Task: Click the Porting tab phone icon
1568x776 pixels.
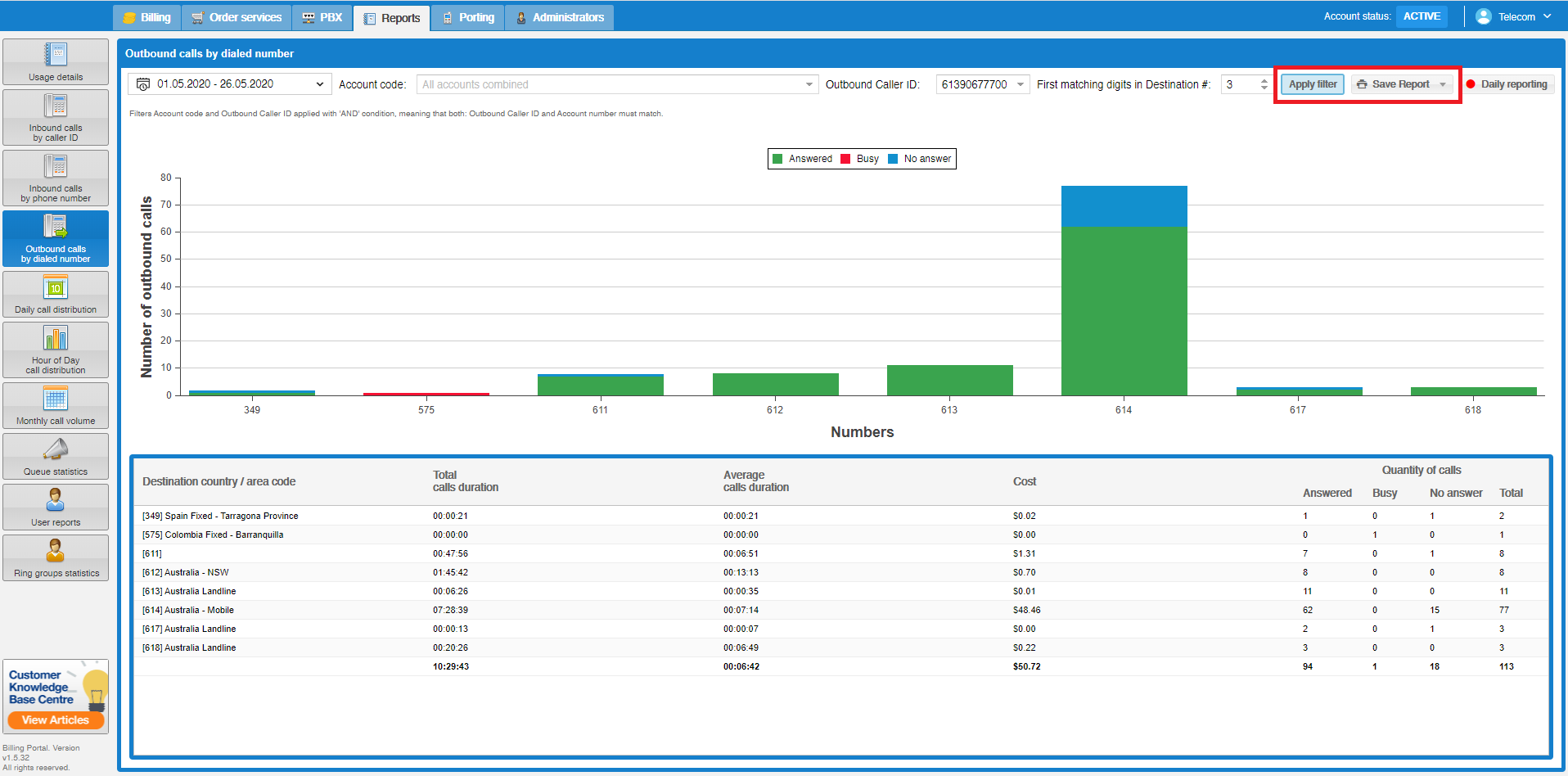Action: pyautogui.click(x=448, y=18)
